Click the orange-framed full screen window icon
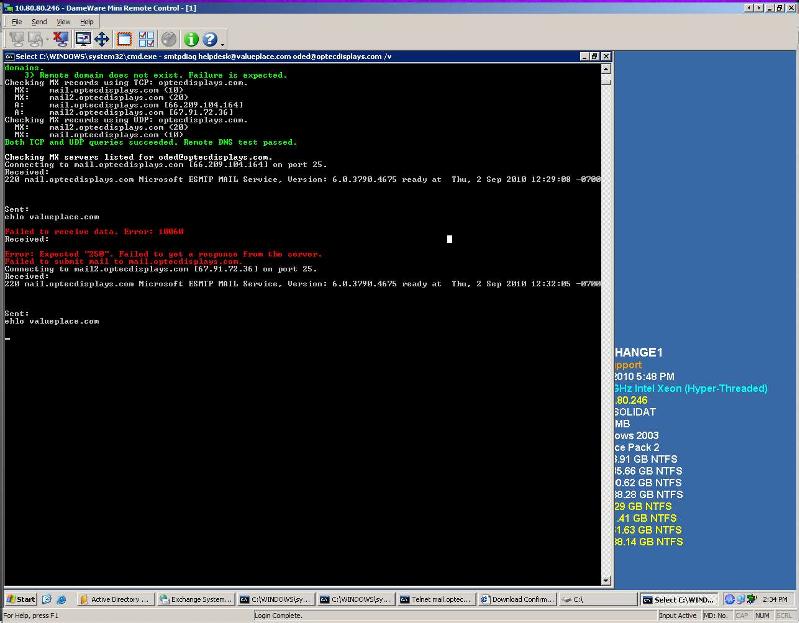Image resolution: width=799 pixels, height=623 pixels. 124,39
